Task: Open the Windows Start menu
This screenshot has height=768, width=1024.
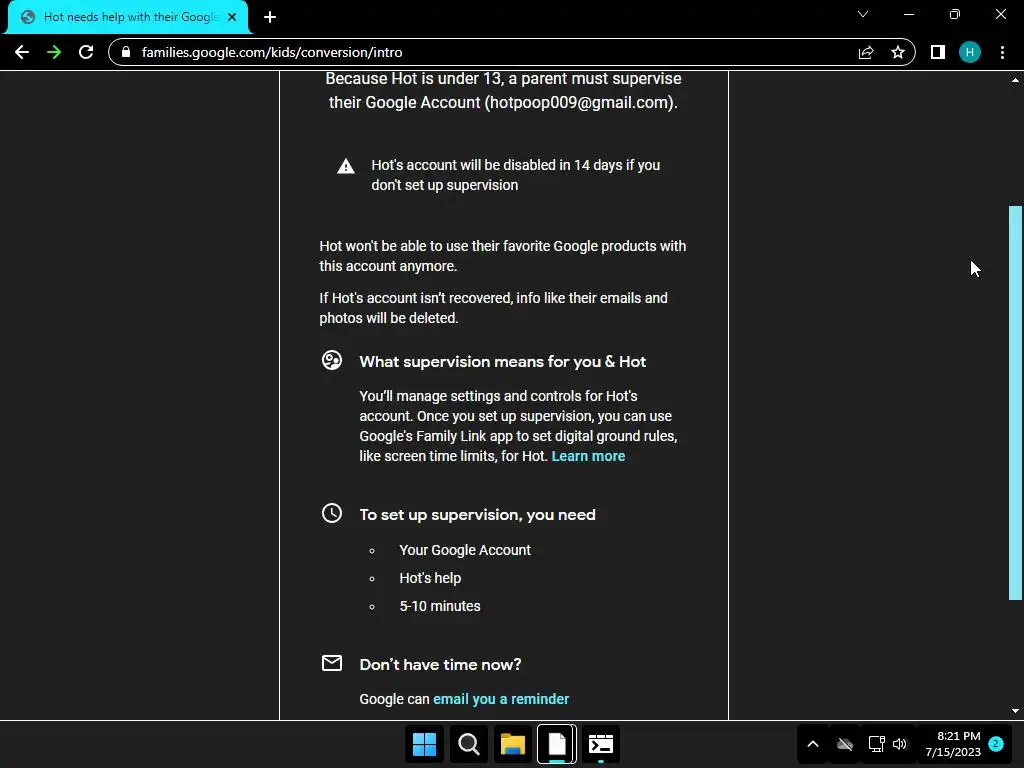Action: [424, 744]
